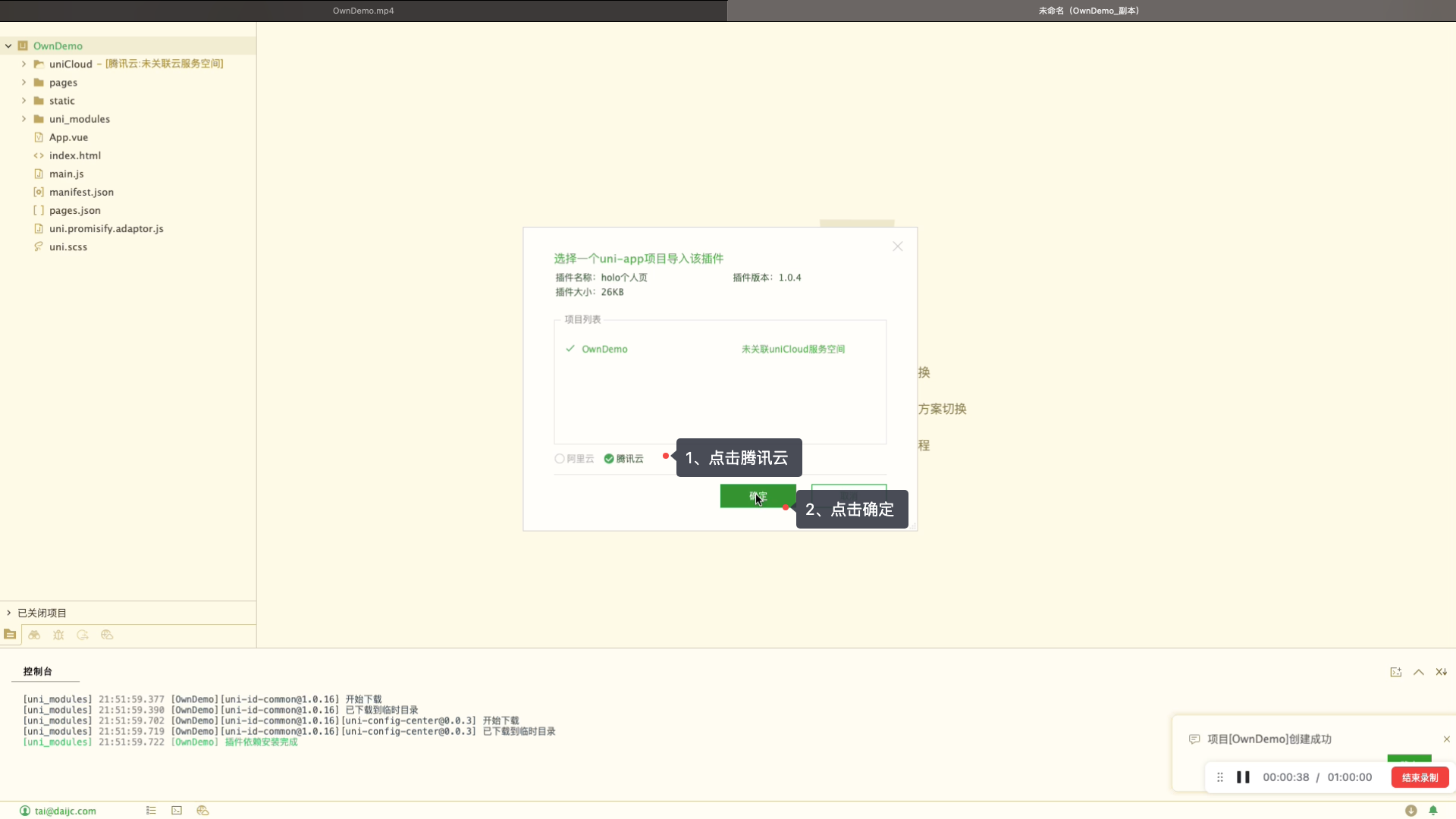The image size is (1456, 819).
Task: Click the clear console X-arrow icon
Action: tap(1441, 672)
